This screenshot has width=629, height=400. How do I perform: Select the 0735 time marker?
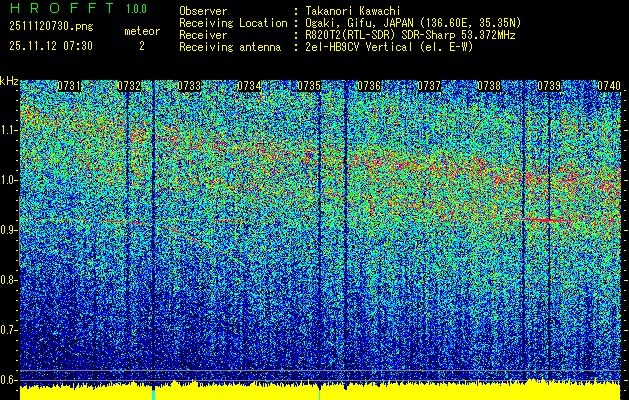(309, 87)
